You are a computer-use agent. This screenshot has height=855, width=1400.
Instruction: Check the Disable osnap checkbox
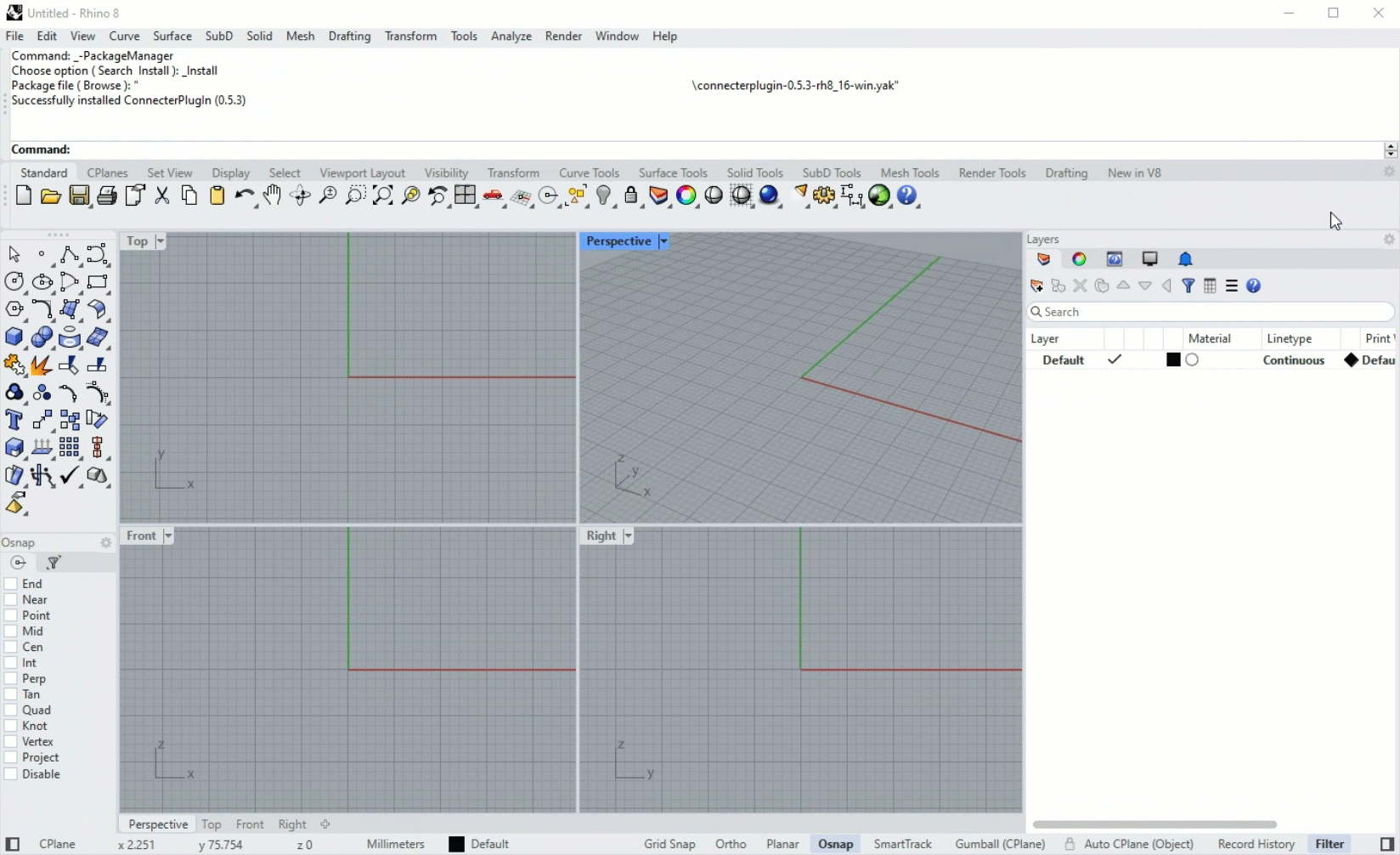point(11,774)
